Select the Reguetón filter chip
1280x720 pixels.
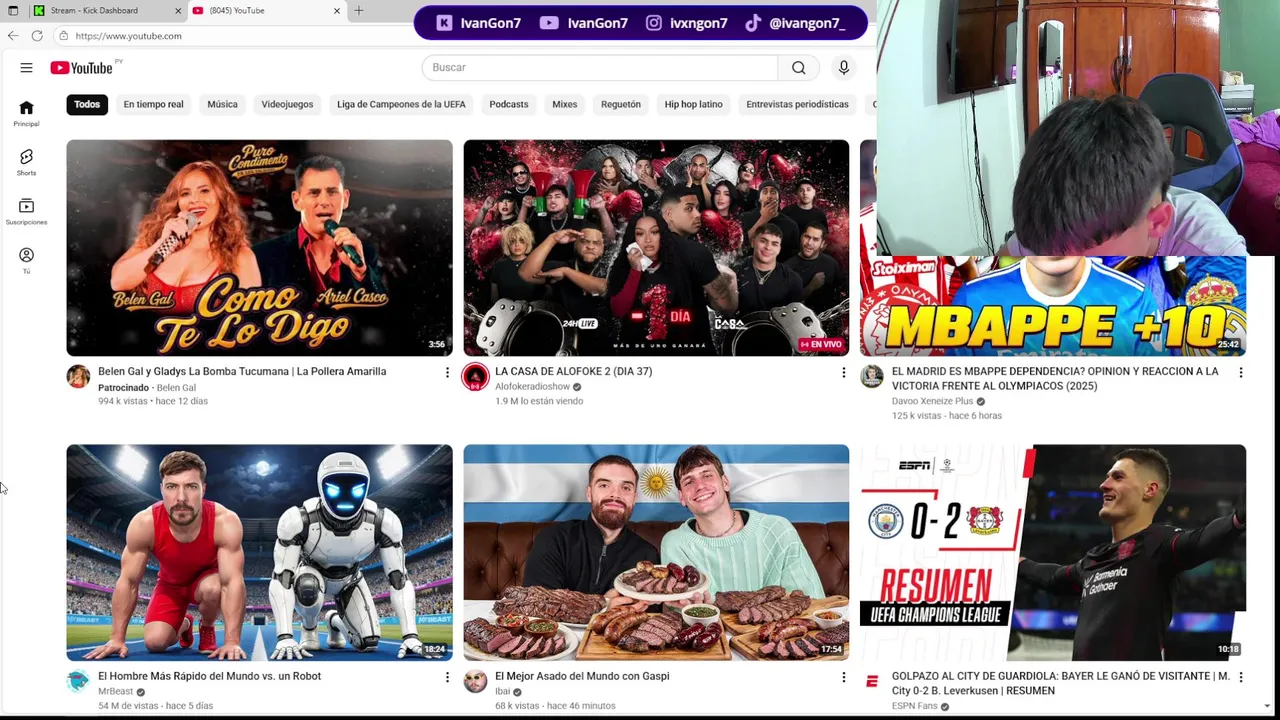click(x=621, y=104)
